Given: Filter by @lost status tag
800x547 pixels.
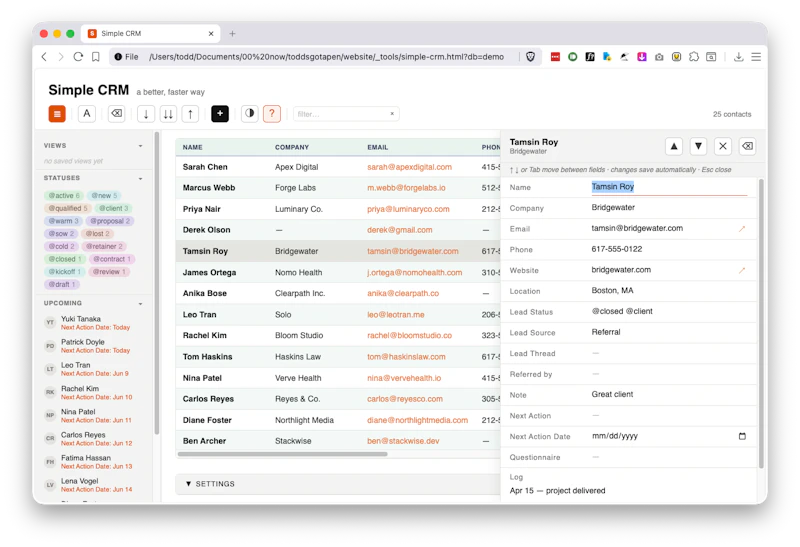Looking at the screenshot, I should 97,234.
